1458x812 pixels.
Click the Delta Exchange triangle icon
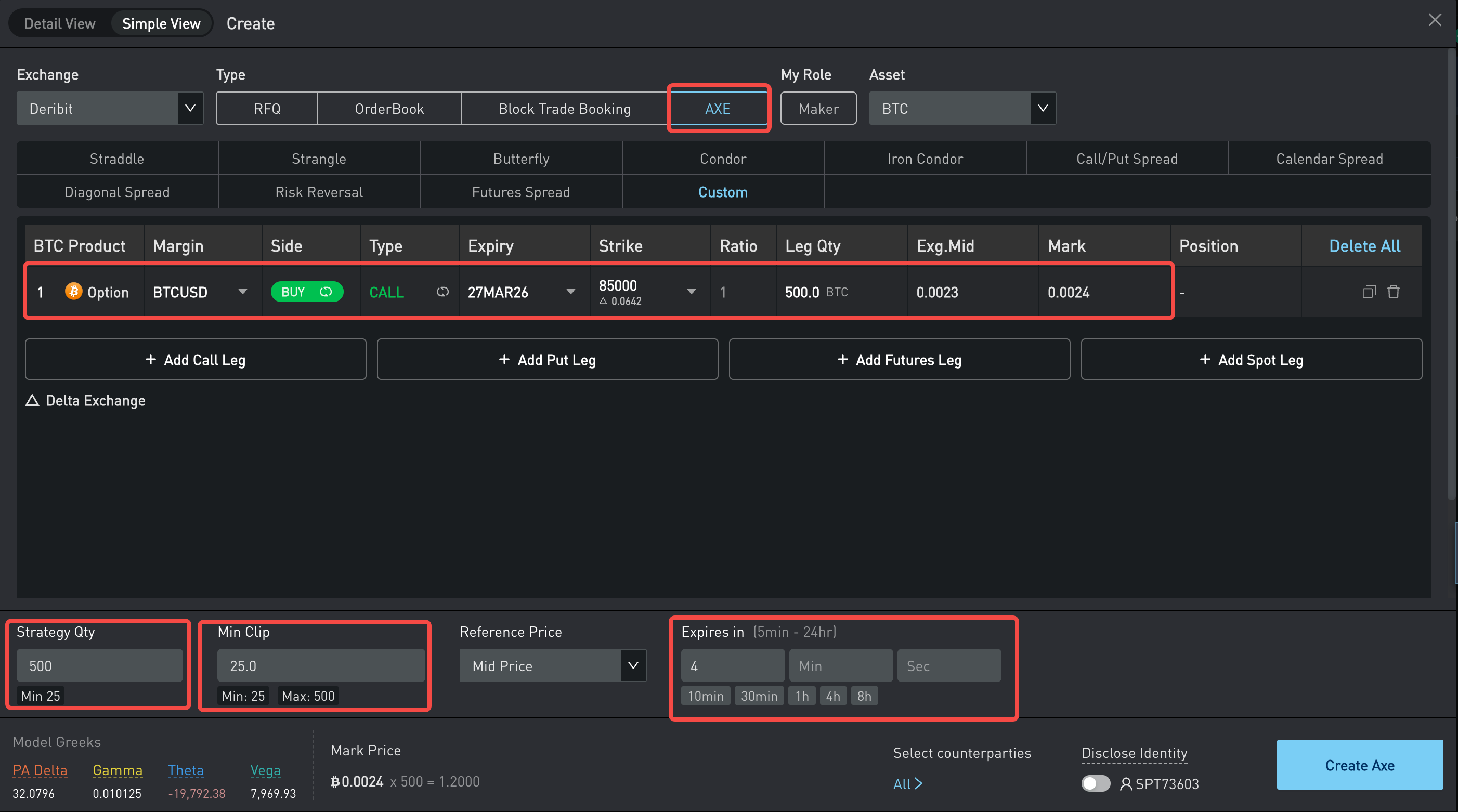(32, 401)
